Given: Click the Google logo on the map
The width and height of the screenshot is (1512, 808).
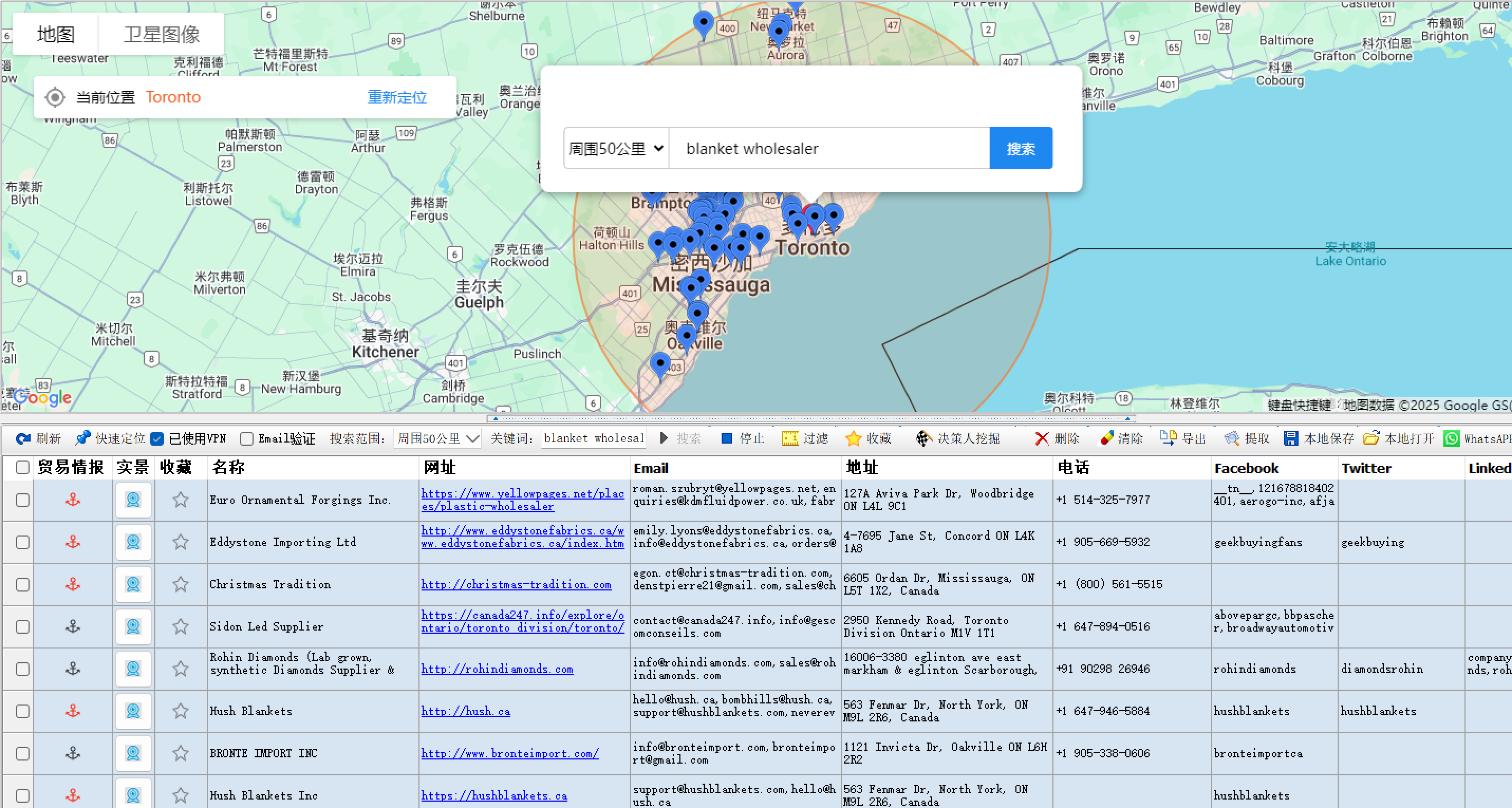Looking at the screenshot, I should click(42, 398).
